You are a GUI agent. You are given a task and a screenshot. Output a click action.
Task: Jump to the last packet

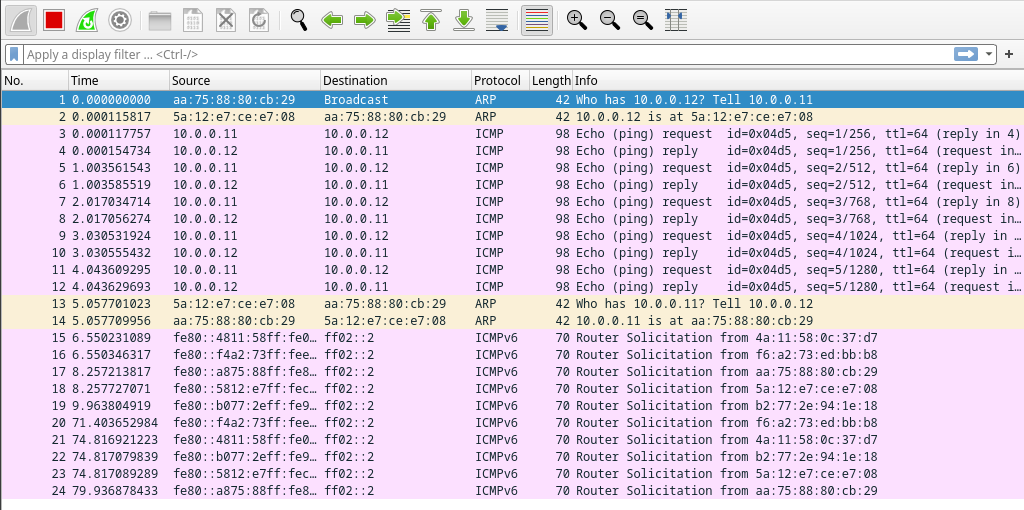[x=464, y=20]
